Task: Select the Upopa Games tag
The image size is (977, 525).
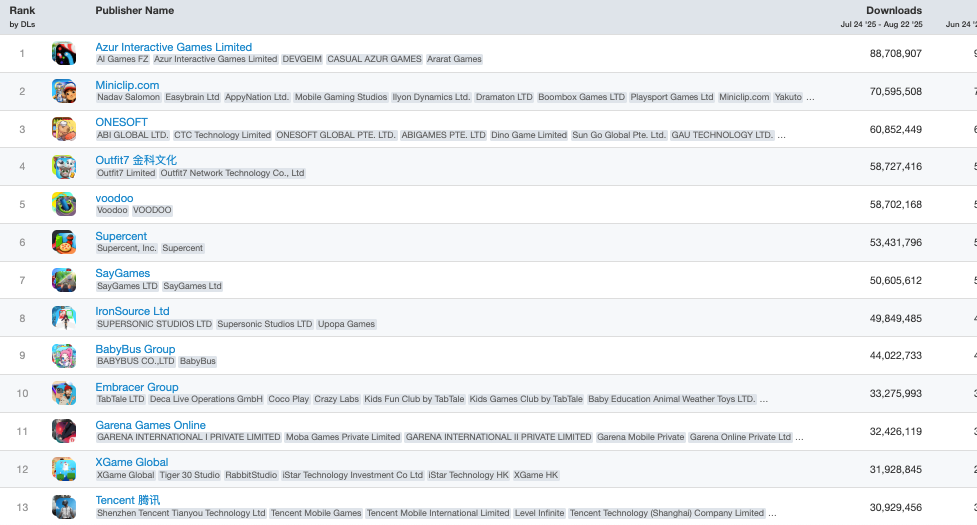Action: (346, 324)
